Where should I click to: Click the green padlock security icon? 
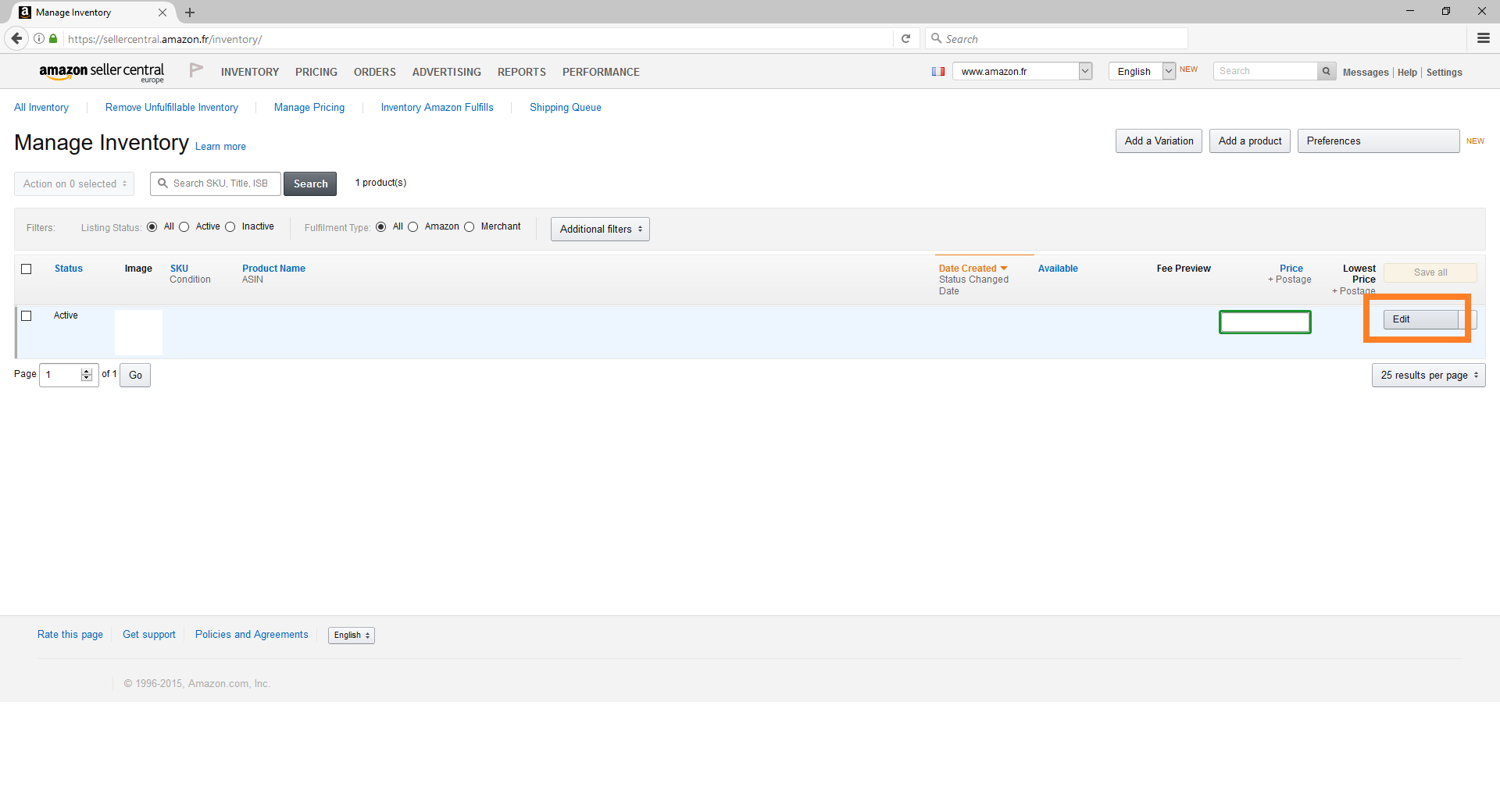click(x=53, y=38)
